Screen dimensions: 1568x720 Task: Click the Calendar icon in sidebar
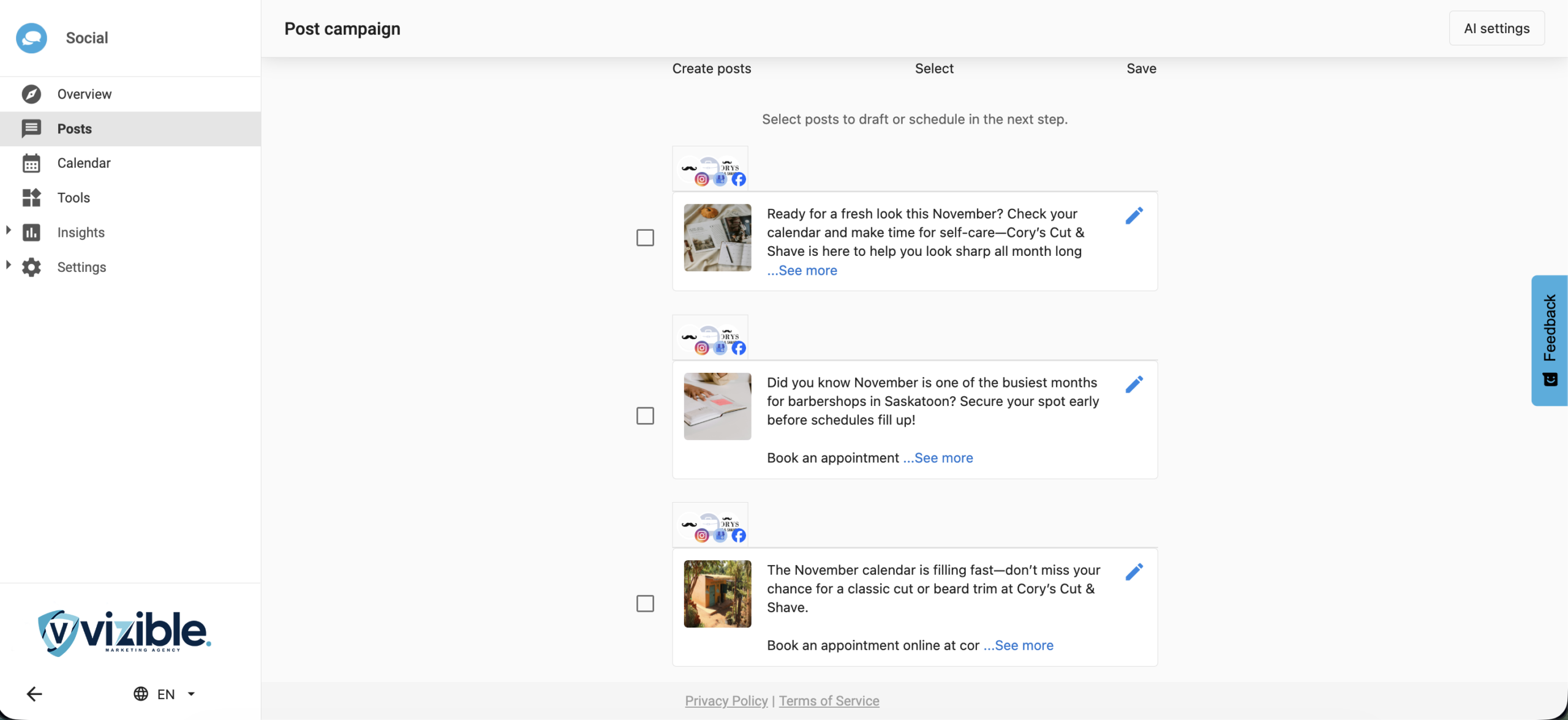click(x=31, y=163)
